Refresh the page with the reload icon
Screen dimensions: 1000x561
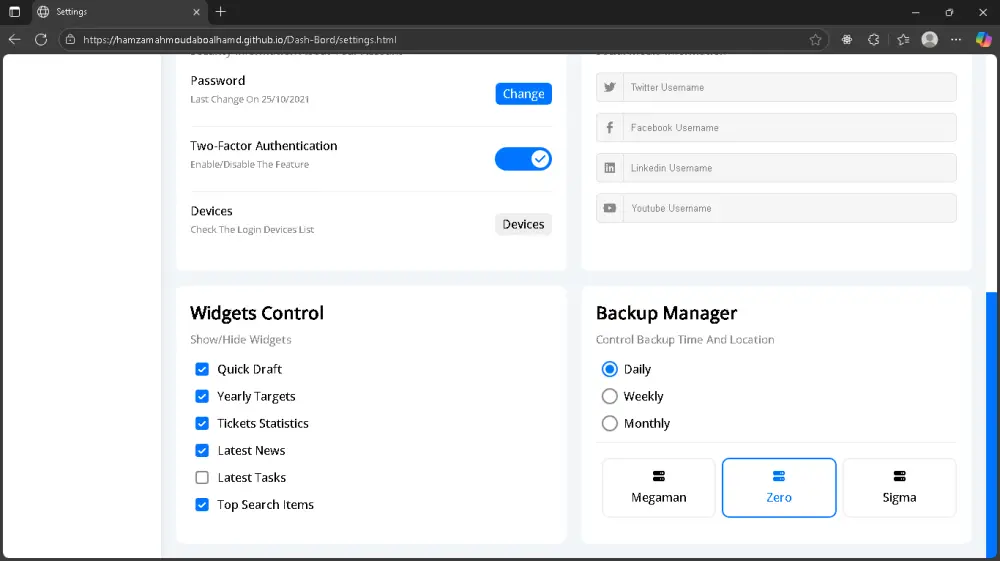(x=41, y=40)
